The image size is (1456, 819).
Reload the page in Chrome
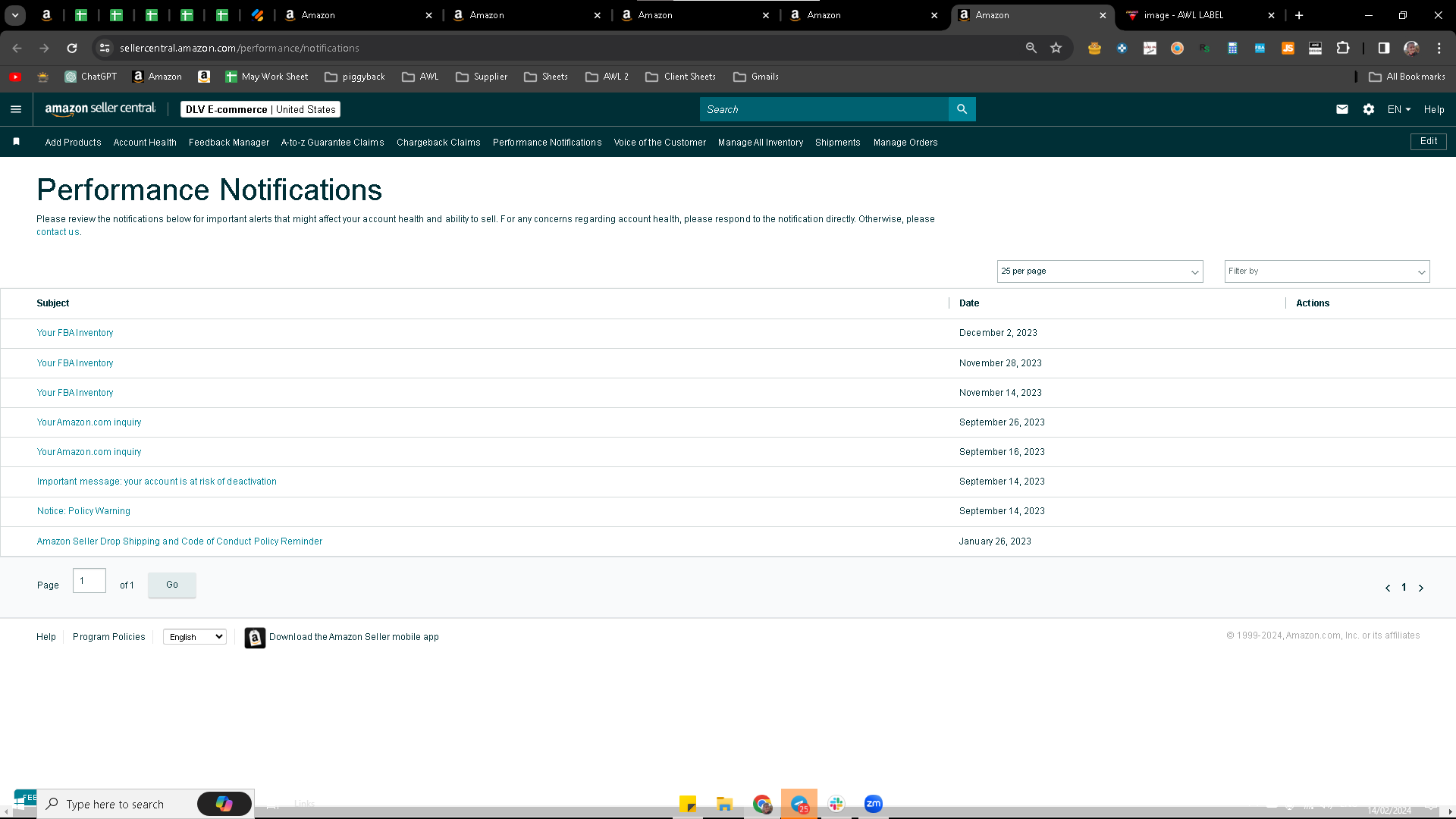(72, 48)
